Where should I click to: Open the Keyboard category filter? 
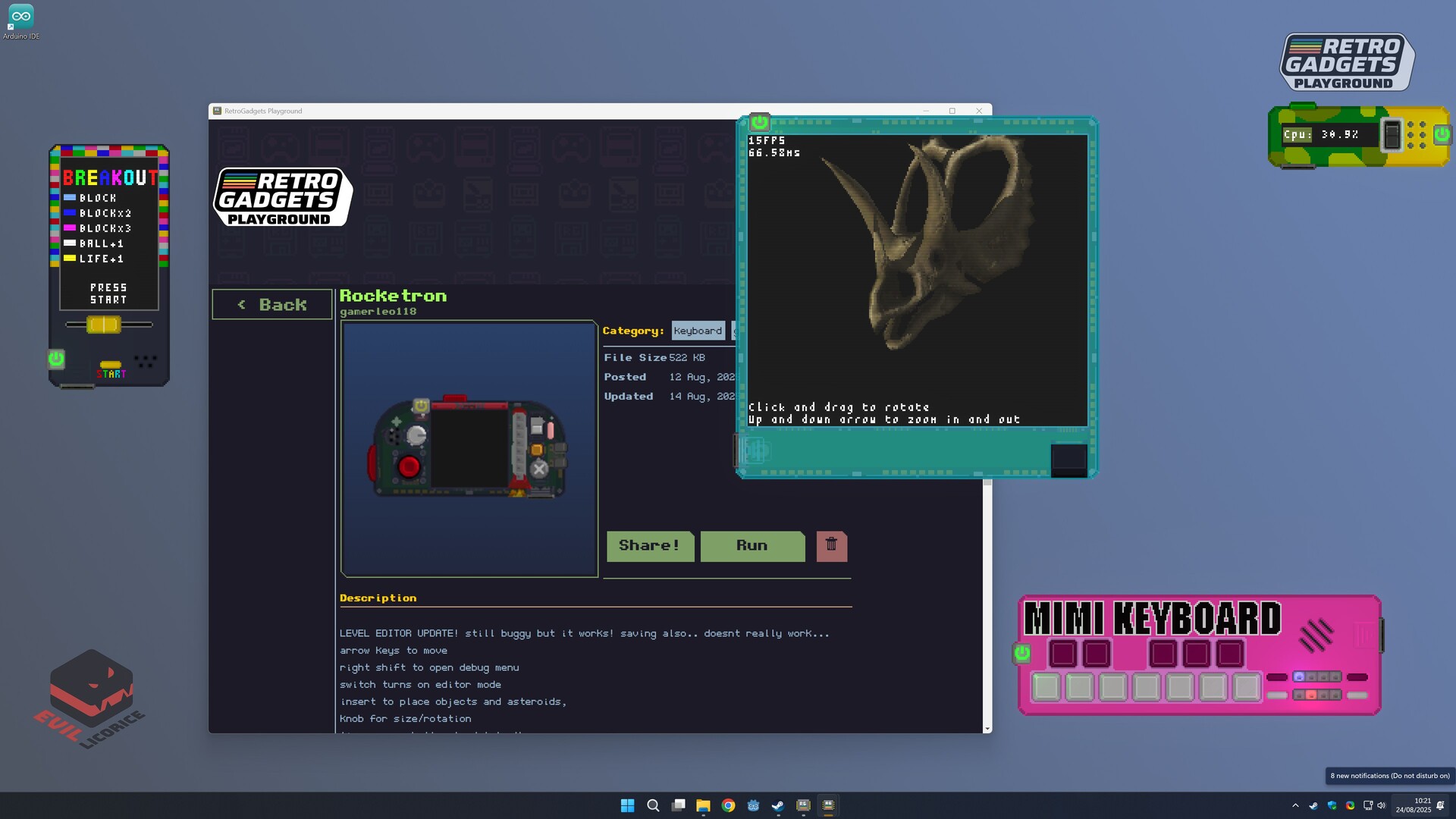click(697, 330)
